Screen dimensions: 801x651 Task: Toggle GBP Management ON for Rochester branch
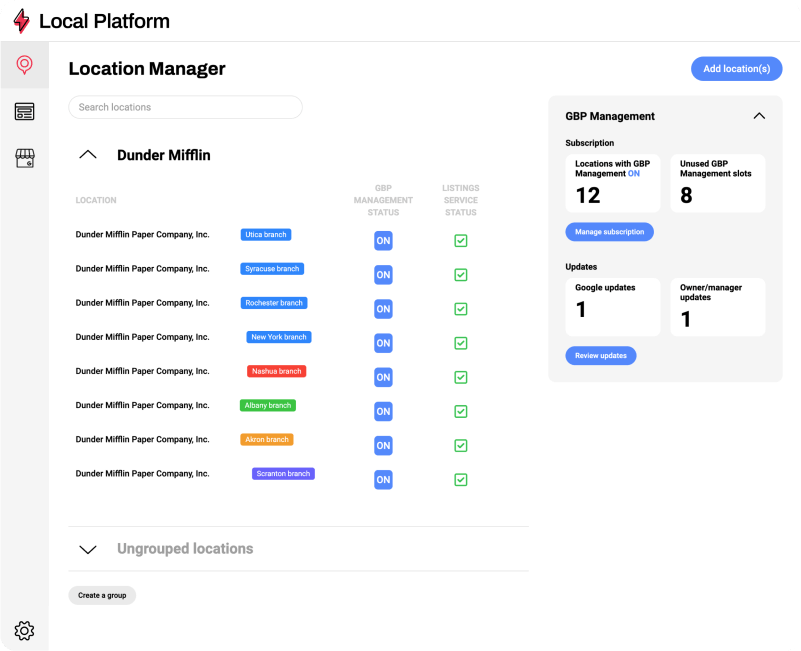[x=383, y=309]
